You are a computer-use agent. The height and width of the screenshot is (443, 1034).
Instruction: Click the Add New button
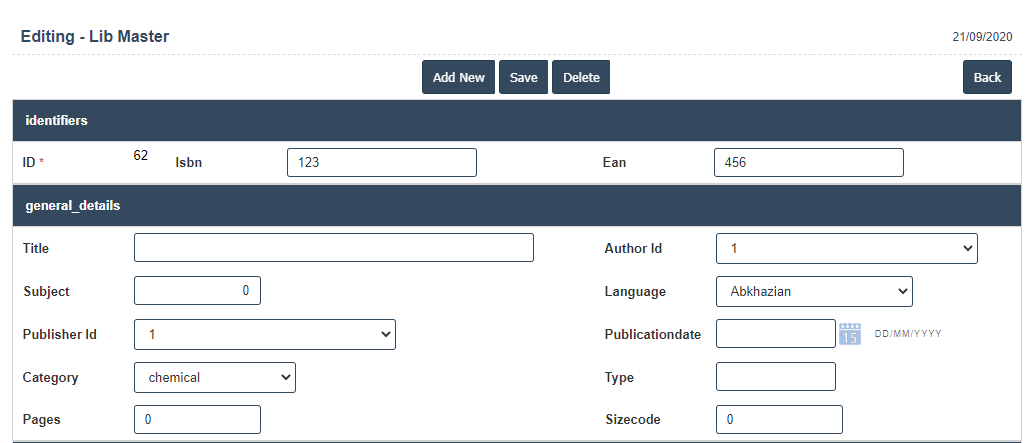[x=458, y=77]
